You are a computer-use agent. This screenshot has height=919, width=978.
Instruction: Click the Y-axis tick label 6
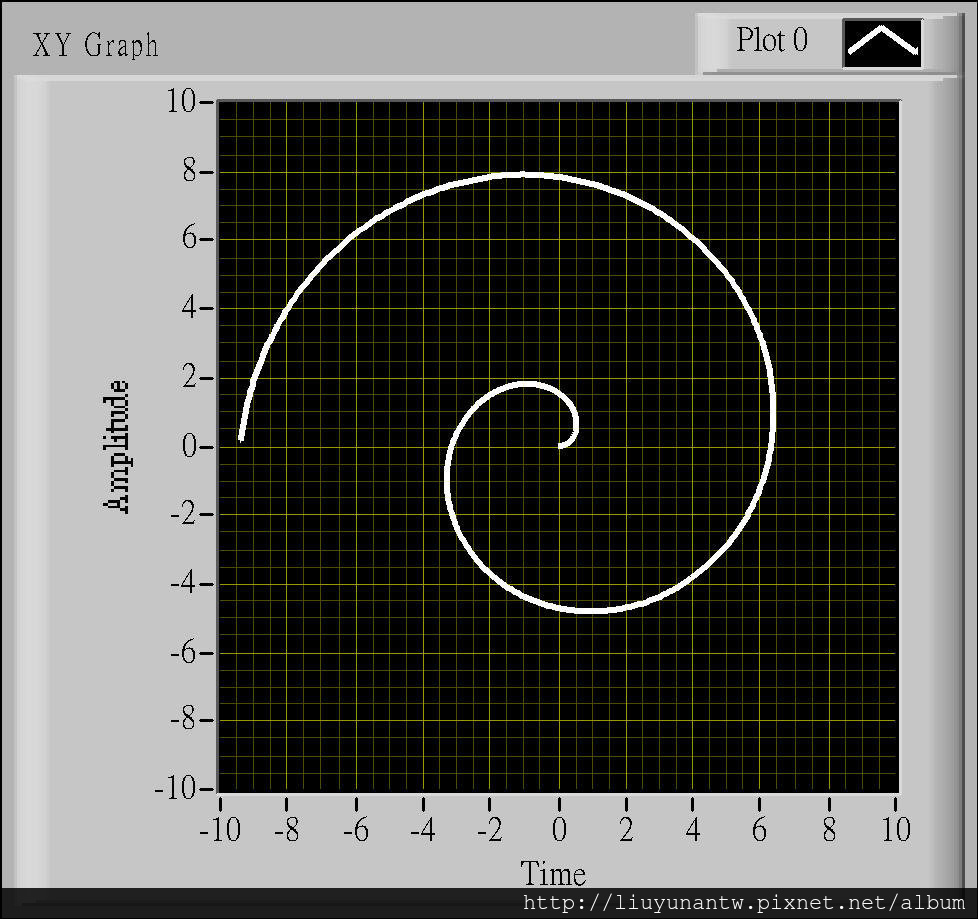click(190, 238)
